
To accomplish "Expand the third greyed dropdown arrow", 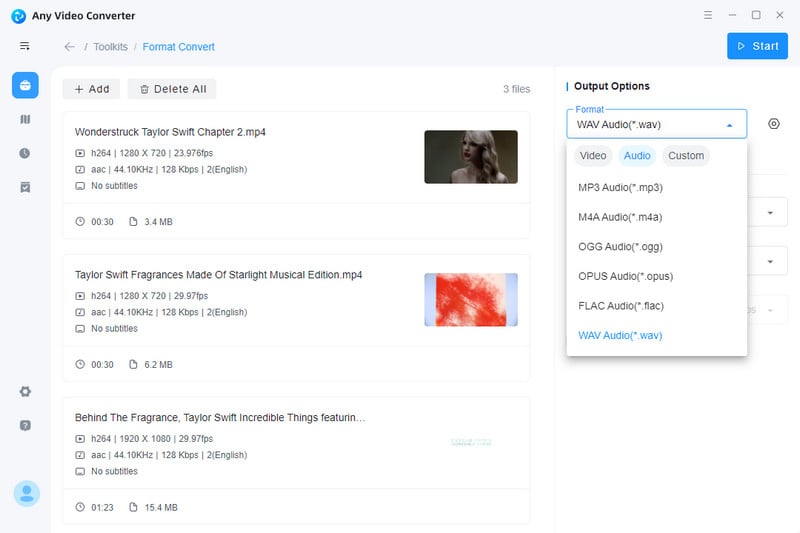I will [x=770, y=310].
